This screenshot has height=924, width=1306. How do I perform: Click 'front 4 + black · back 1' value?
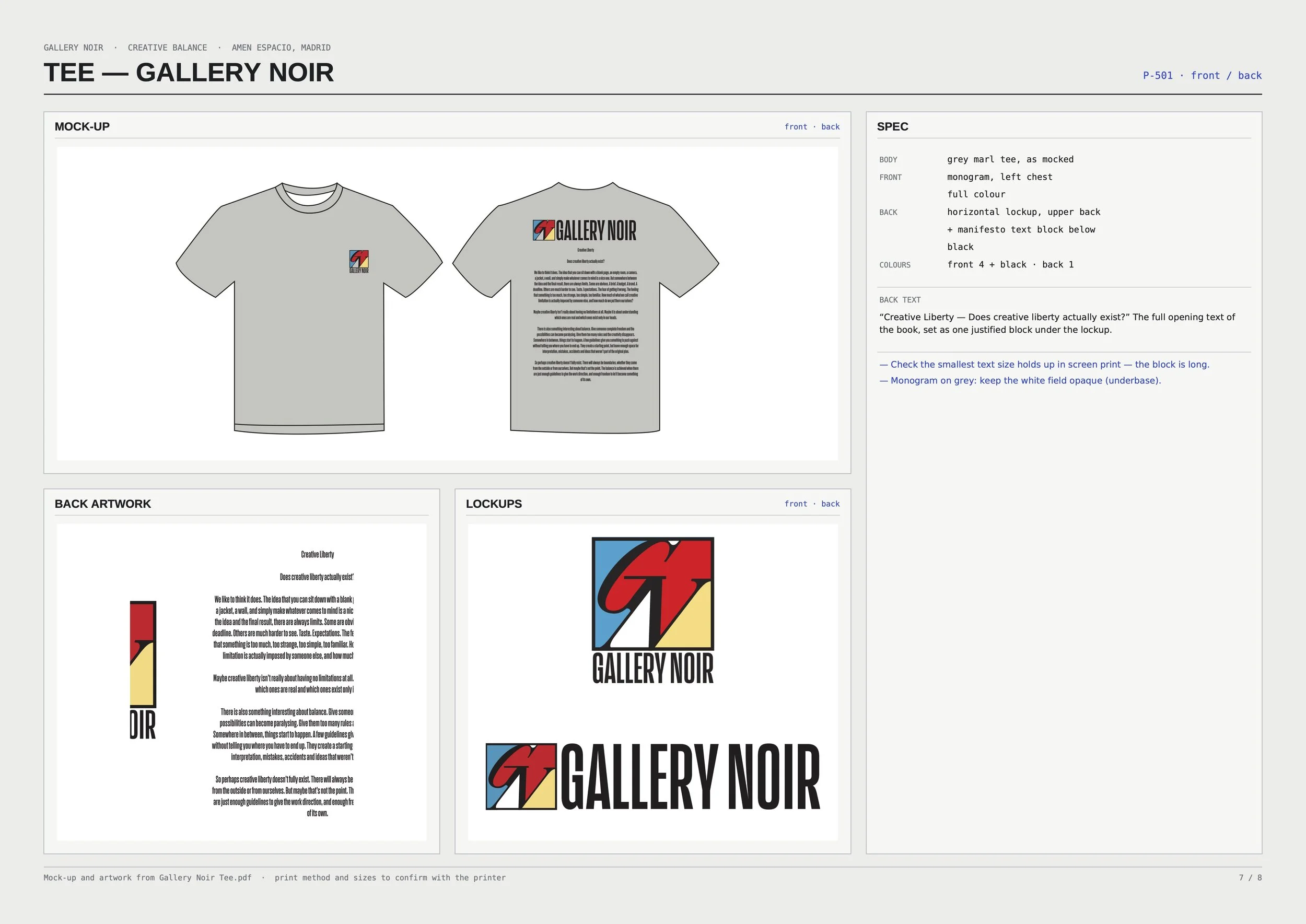pyautogui.click(x=1010, y=265)
